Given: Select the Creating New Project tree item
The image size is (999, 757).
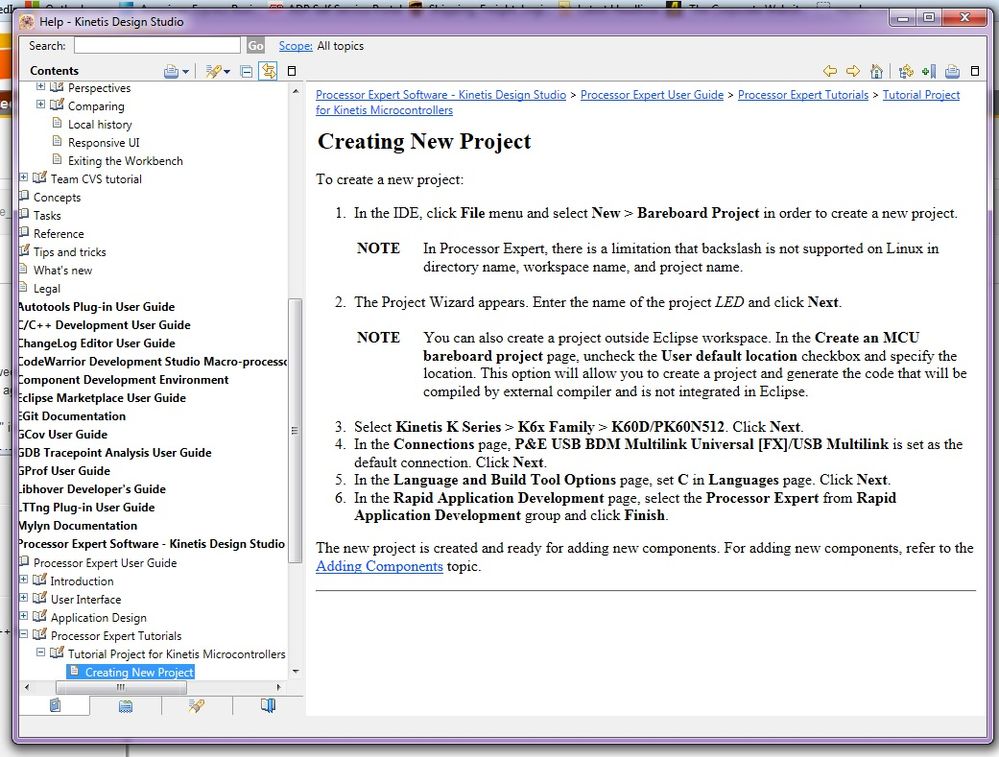Looking at the screenshot, I should pyautogui.click(x=139, y=672).
